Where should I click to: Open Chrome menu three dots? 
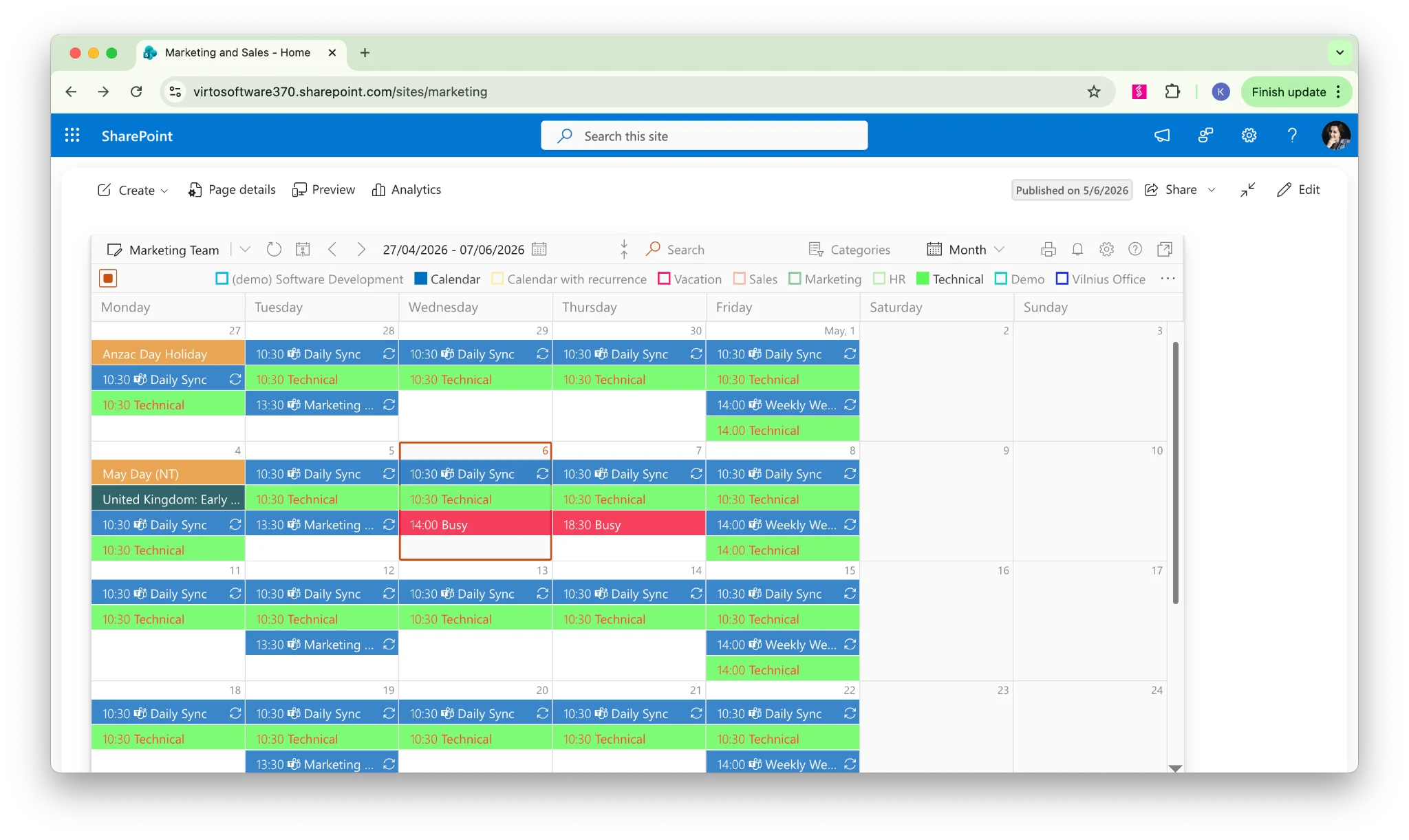click(1338, 91)
